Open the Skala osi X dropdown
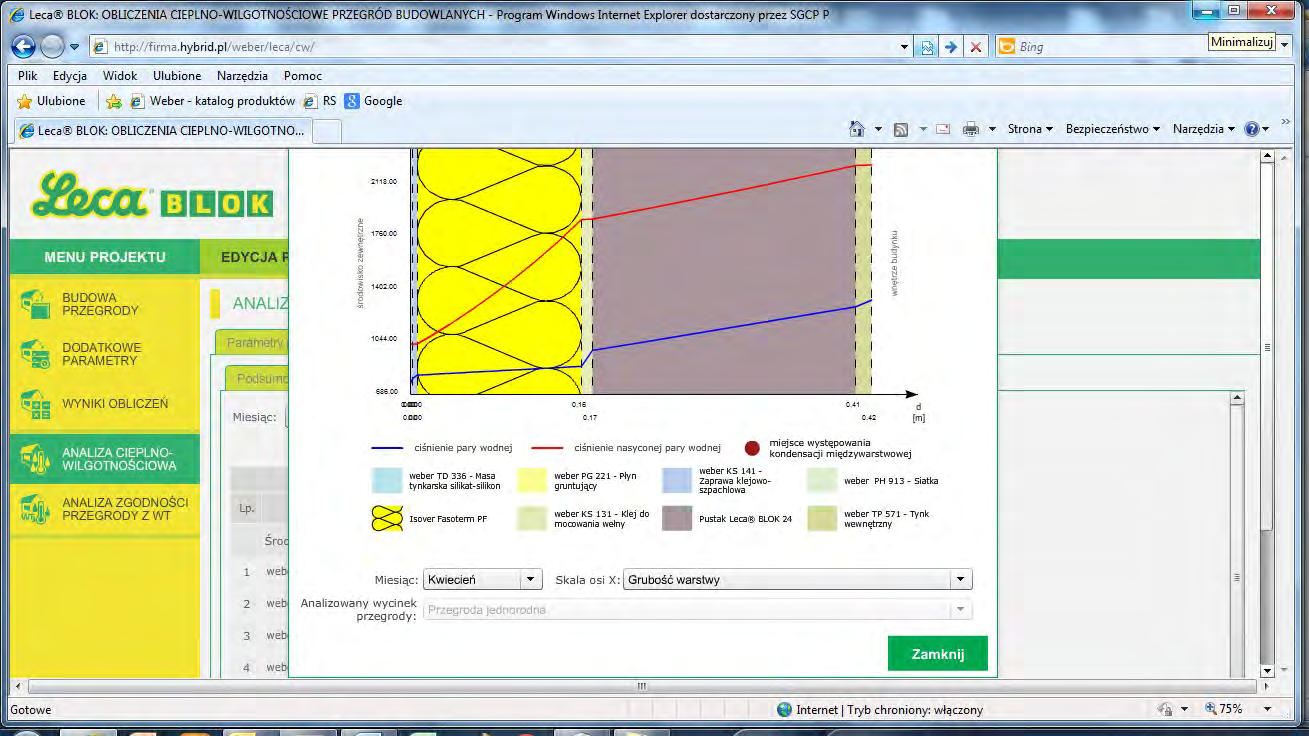 click(x=798, y=580)
